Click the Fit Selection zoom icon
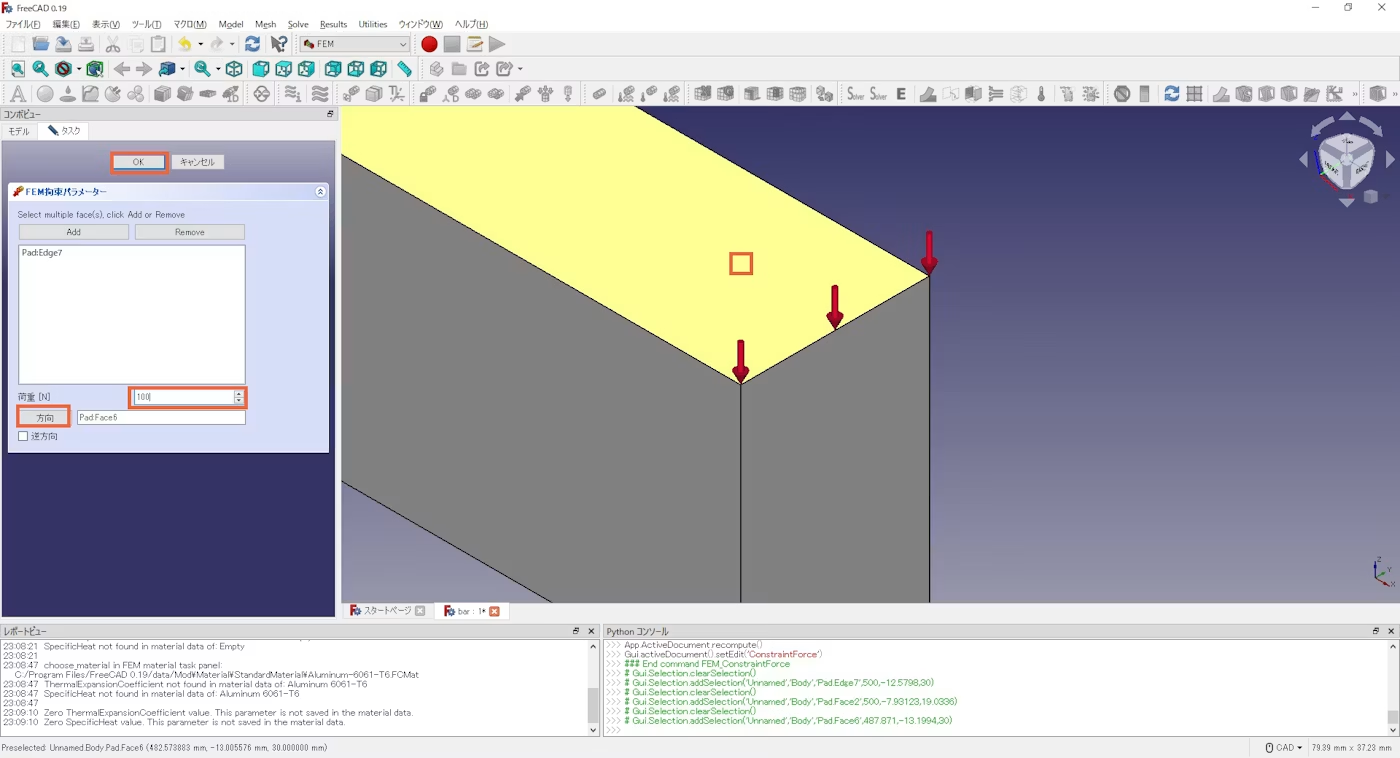 pyautogui.click(x=40, y=69)
